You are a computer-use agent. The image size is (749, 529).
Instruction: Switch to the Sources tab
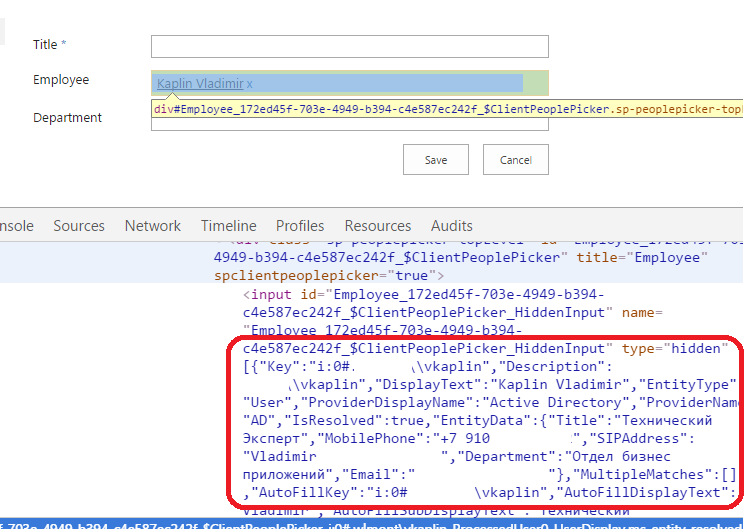79,226
